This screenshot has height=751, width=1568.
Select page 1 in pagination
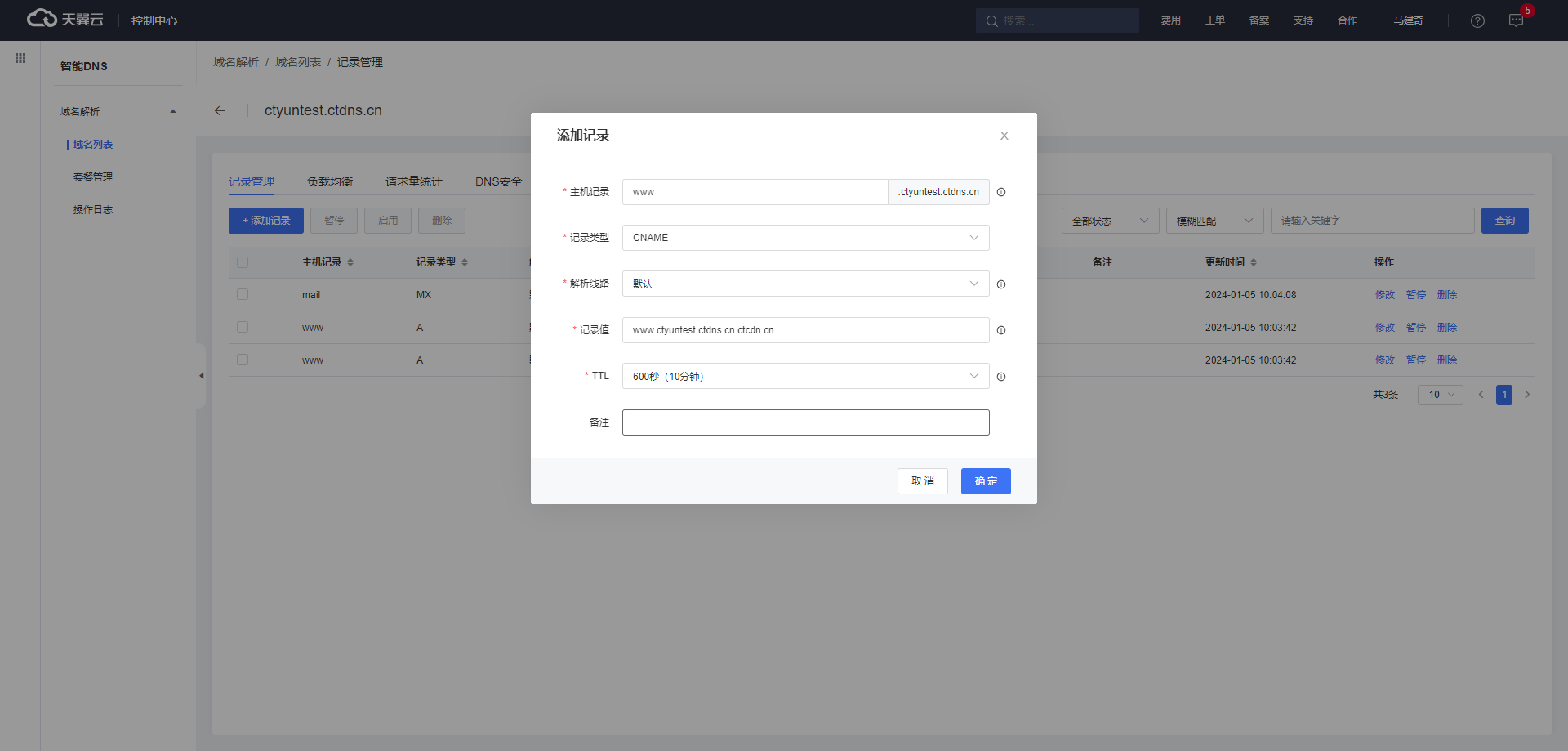(x=1504, y=395)
